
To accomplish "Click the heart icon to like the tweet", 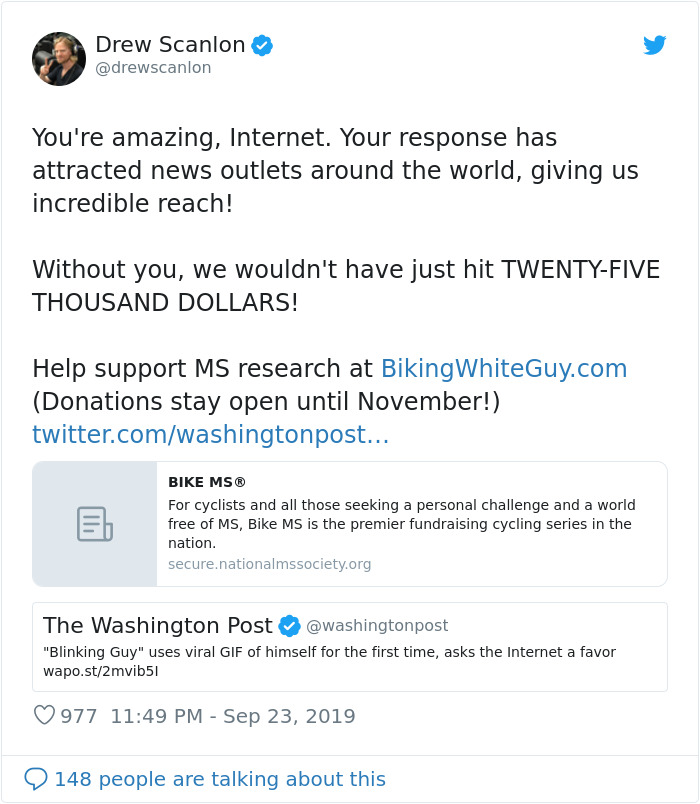I will click(x=45, y=715).
